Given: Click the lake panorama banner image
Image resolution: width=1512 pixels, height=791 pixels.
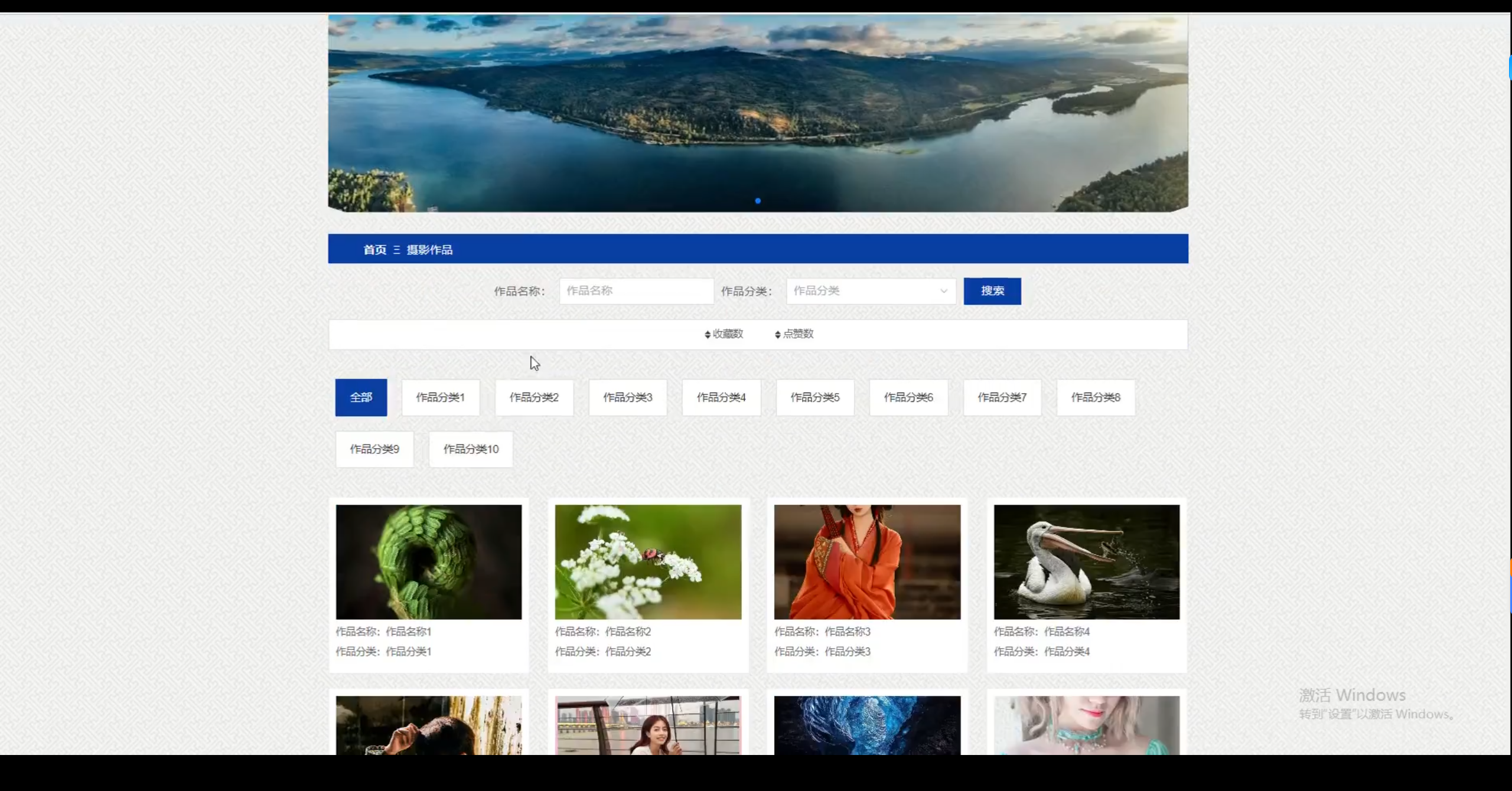Looking at the screenshot, I should tap(758, 112).
